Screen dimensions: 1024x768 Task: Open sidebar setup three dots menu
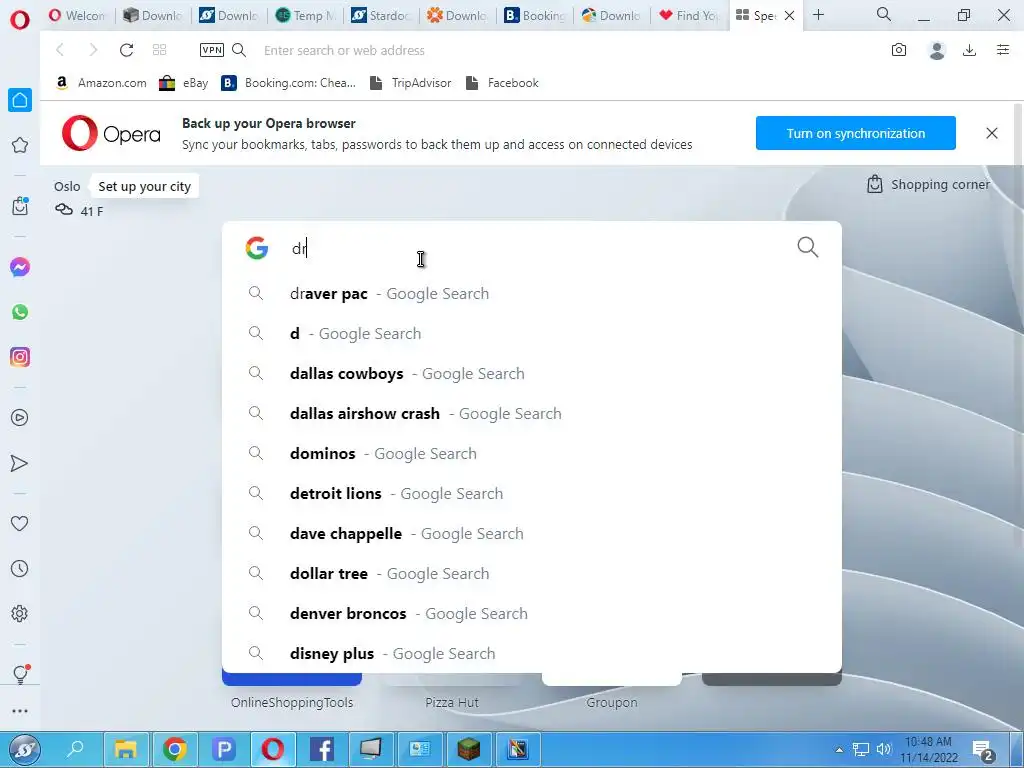(20, 711)
